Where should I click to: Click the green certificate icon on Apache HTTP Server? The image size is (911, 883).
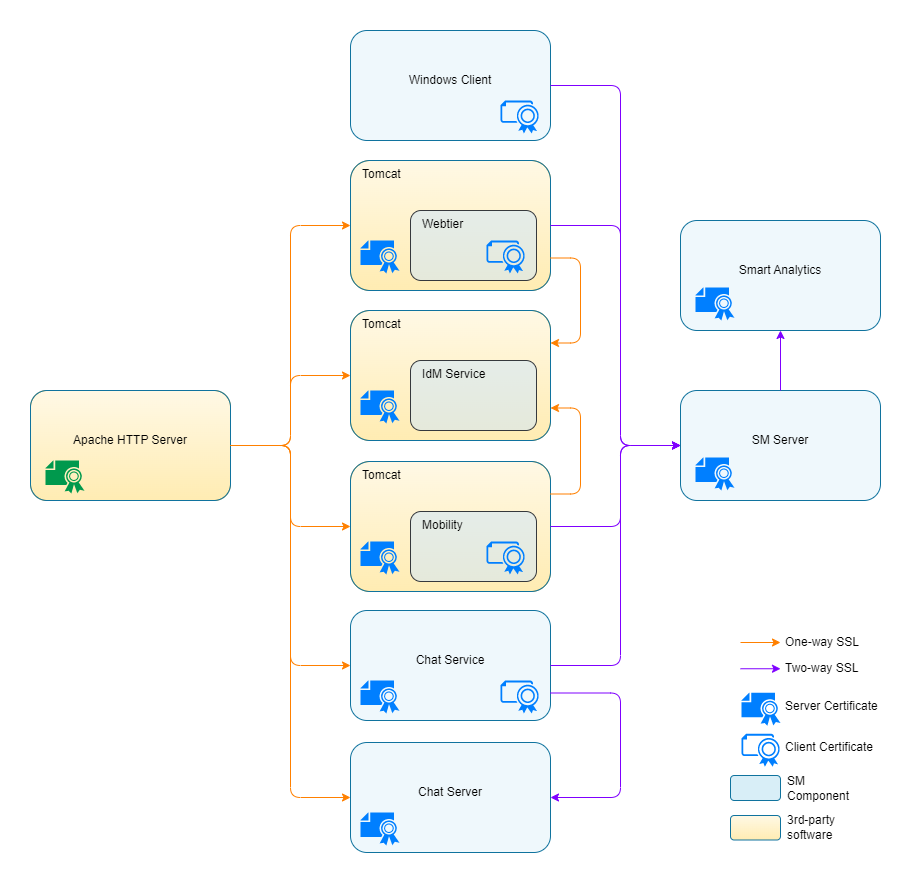(x=63, y=474)
